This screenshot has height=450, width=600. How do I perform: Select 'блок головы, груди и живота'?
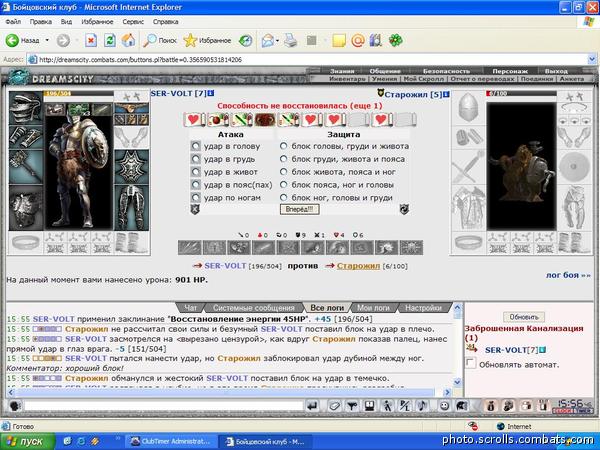tap(284, 146)
